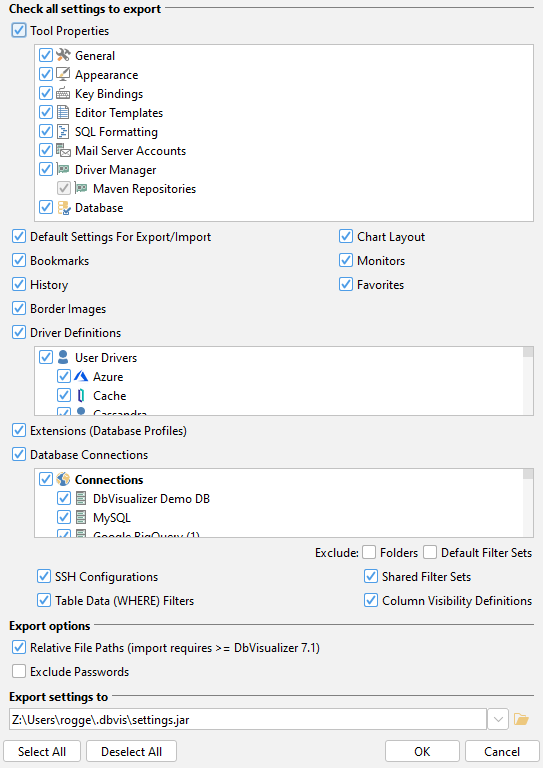Screen dimensions: 543x768
Task: Uncheck the Driver Definitions checkbox
Action: click(19, 333)
